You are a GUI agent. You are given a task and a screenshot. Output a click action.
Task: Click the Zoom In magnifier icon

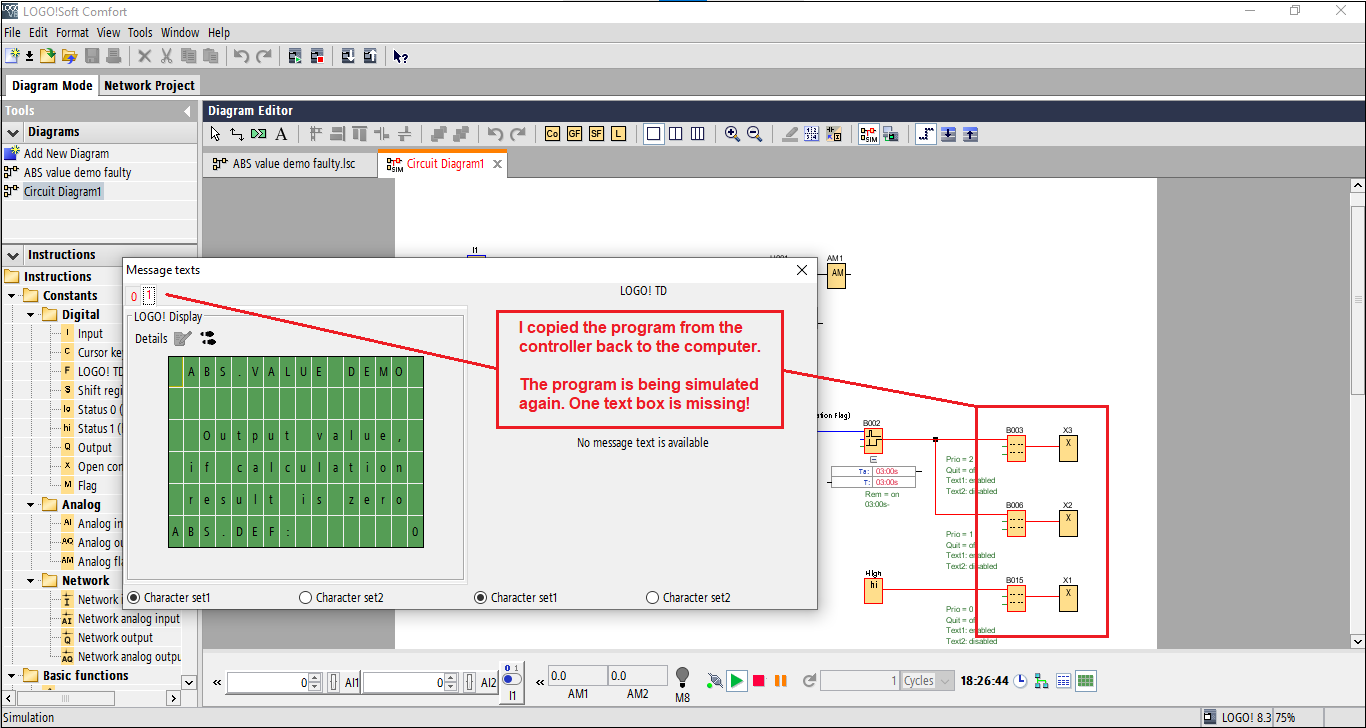pos(732,134)
